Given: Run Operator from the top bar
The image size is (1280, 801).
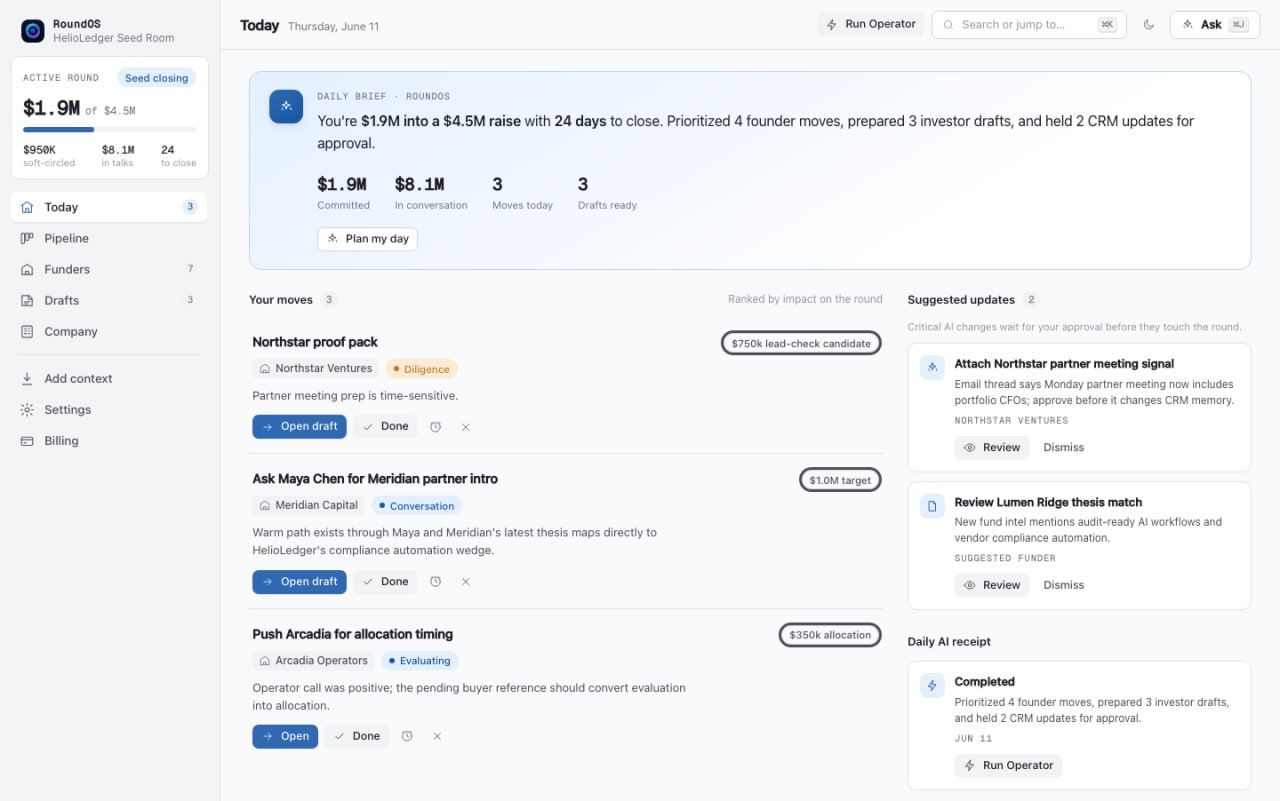Looking at the screenshot, I should point(870,25).
